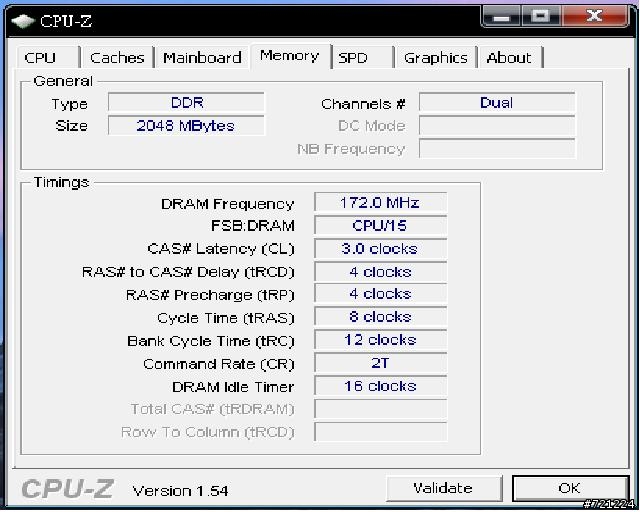The width and height of the screenshot is (640, 512).
Task: Click the CPU-Z logo at bottom left
Action: coord(67,488)
